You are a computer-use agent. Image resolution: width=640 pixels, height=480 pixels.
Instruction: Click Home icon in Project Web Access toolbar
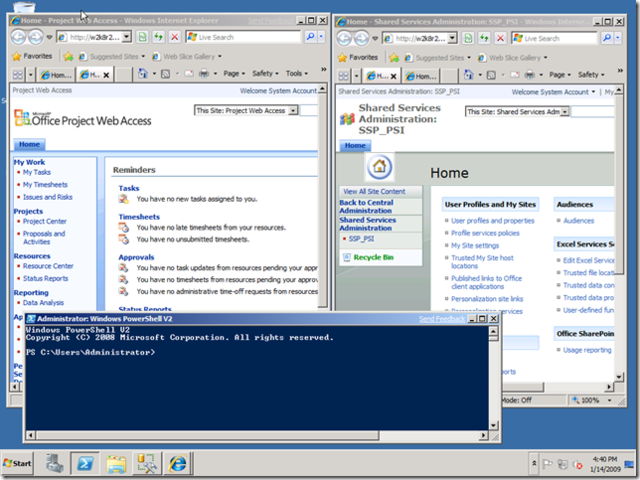pos(142,74)
